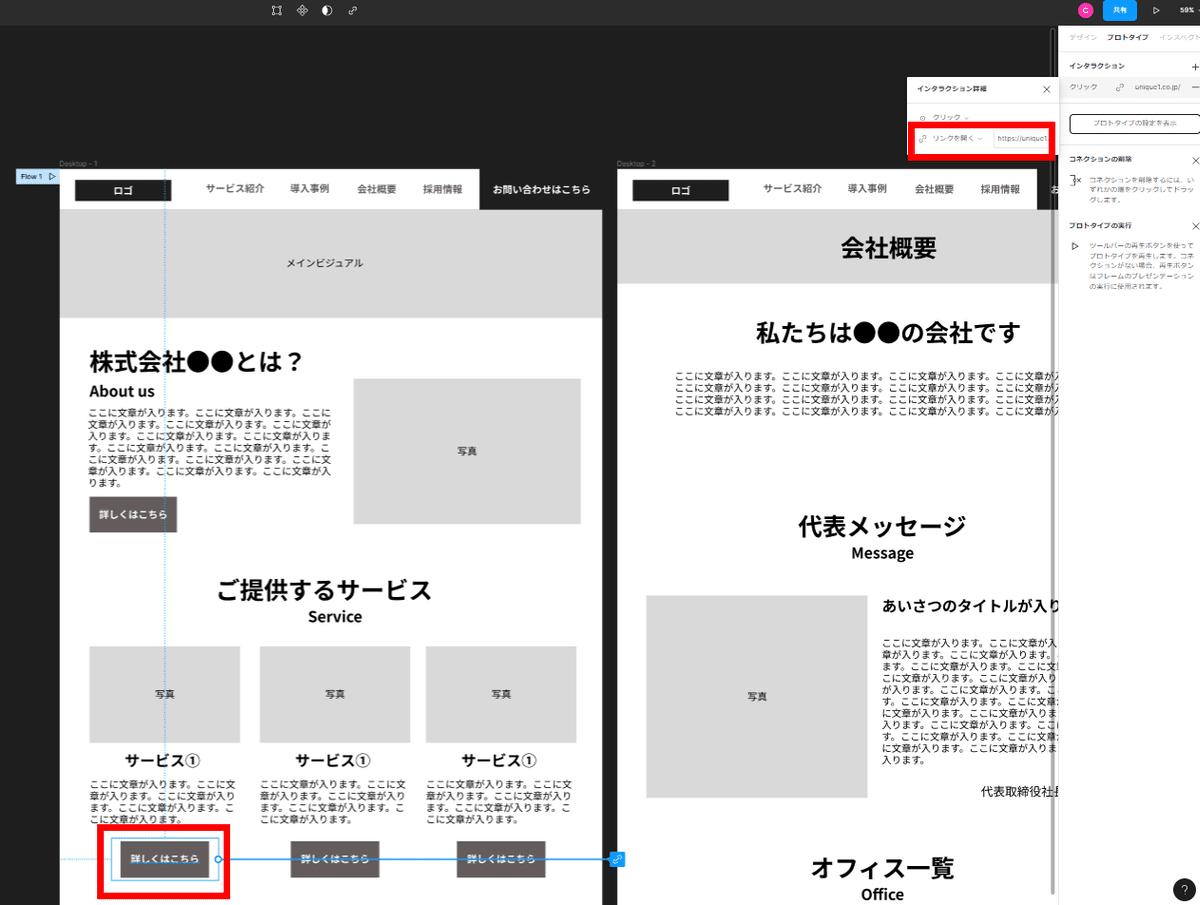Click 採用情報 in Desktop - 1 navigation
The width and height of the screenshot is (1200, 905).
pyautogui.click(x=442, y=189)
